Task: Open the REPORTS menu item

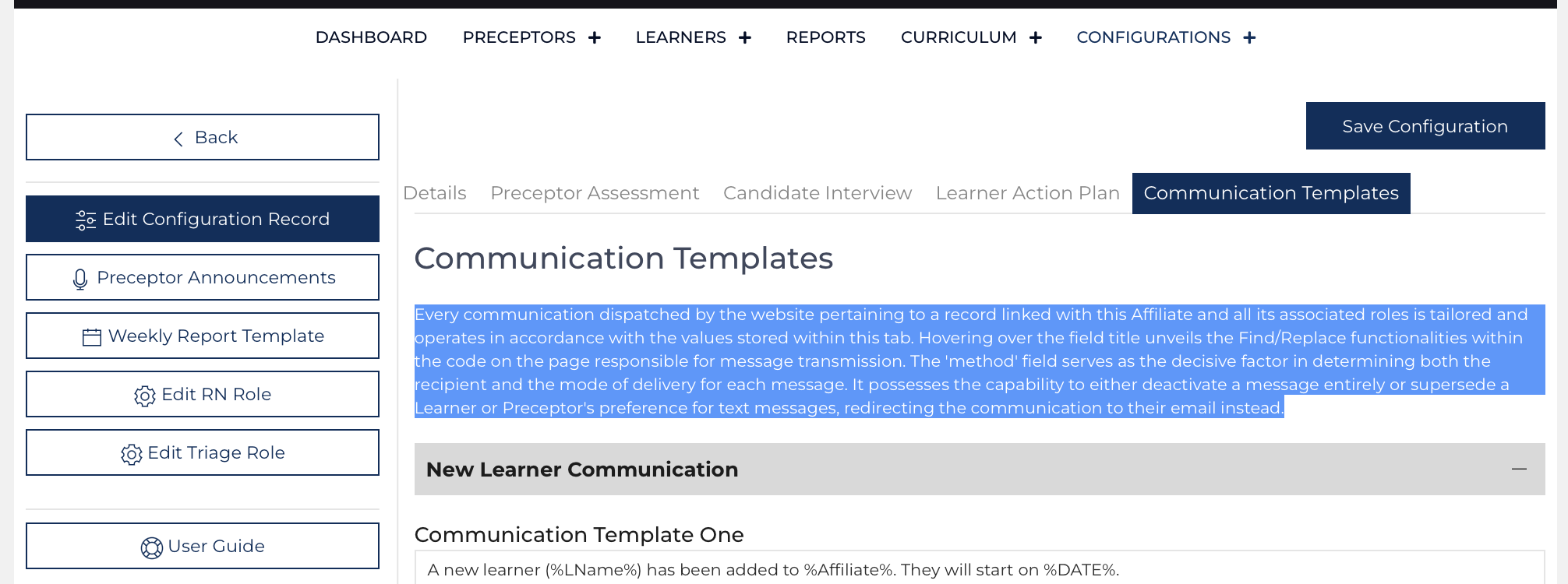Action: [x=825, y=37]
